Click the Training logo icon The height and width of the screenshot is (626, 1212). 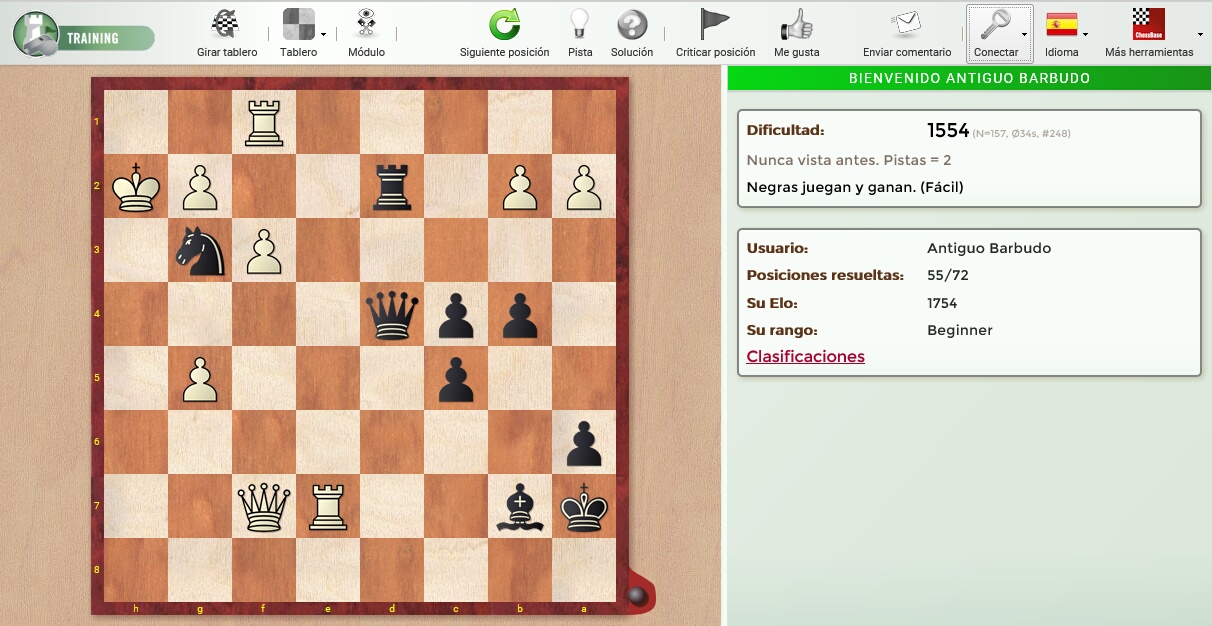36,33
